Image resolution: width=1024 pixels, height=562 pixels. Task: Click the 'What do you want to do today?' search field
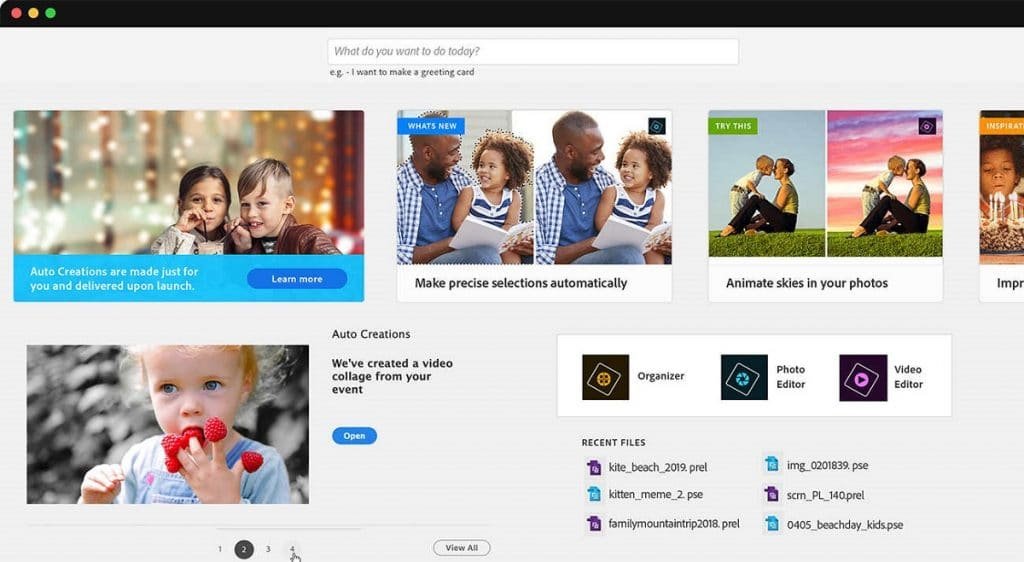point(532,52)
